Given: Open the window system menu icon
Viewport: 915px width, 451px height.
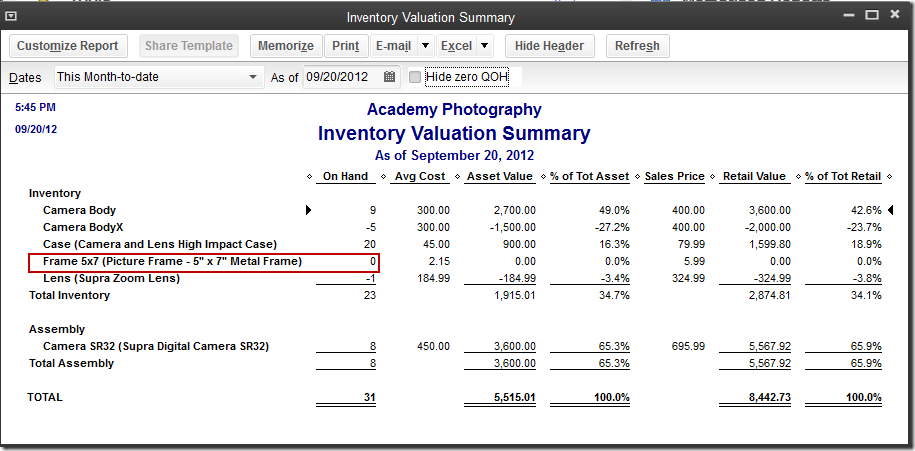Looking at the screenshot, I should 11,17.
